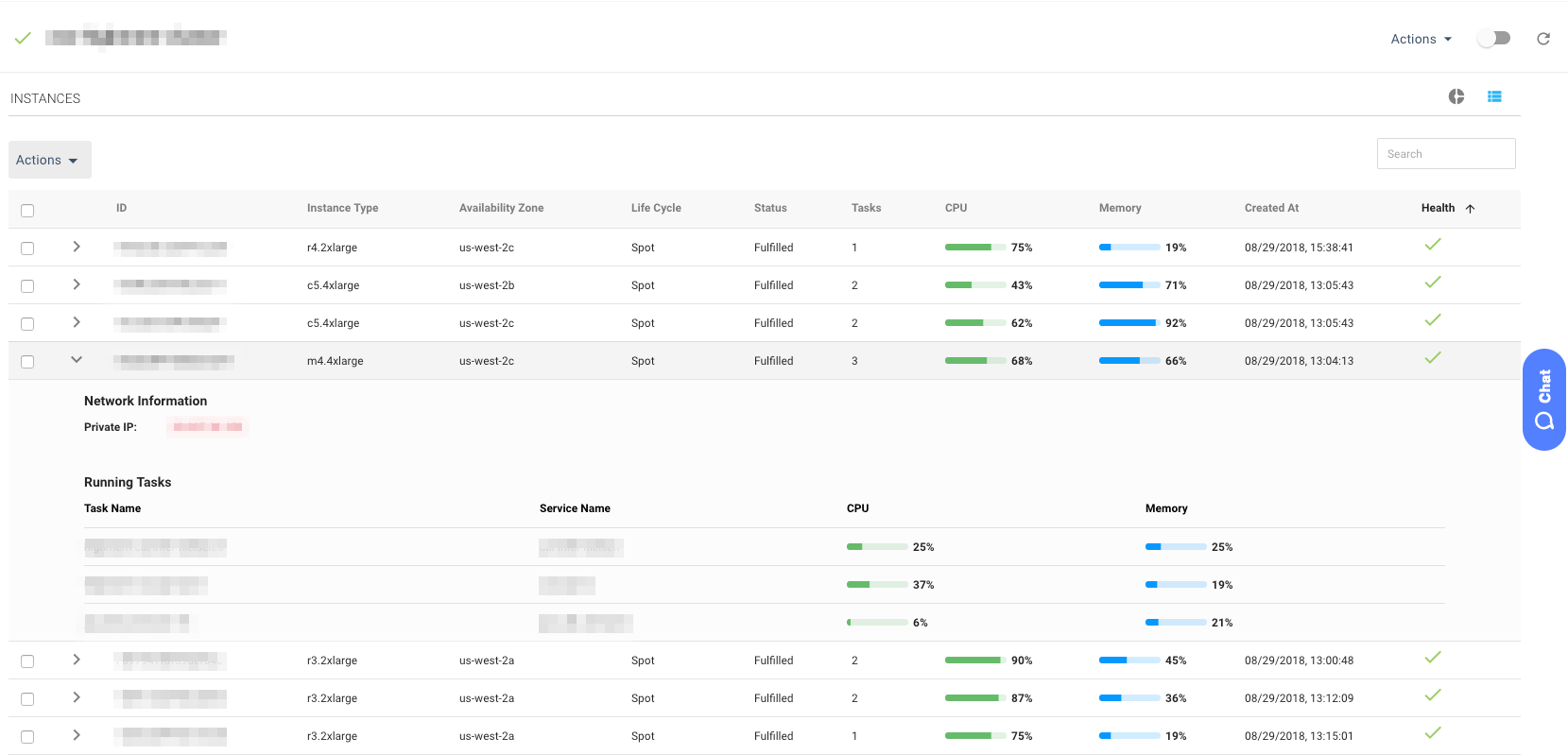The image size is (1568, 755).
Task: Sort table by Created At header
Action: (1271, 208)
